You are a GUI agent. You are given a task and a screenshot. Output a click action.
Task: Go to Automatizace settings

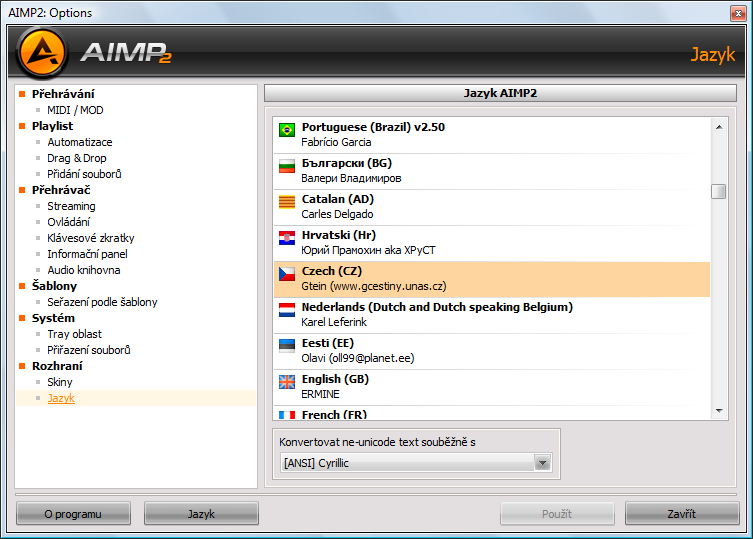point(80,142)
